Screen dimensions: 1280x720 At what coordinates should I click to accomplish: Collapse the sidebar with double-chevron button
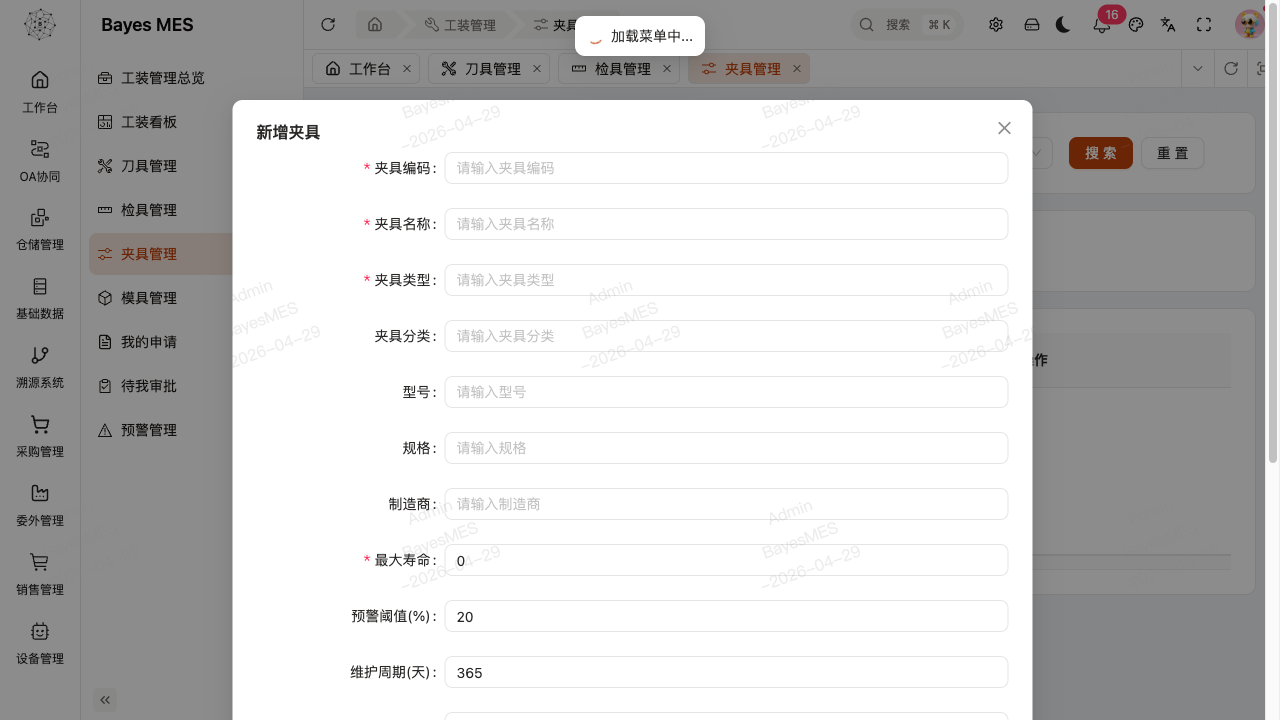tap(104, 700)
